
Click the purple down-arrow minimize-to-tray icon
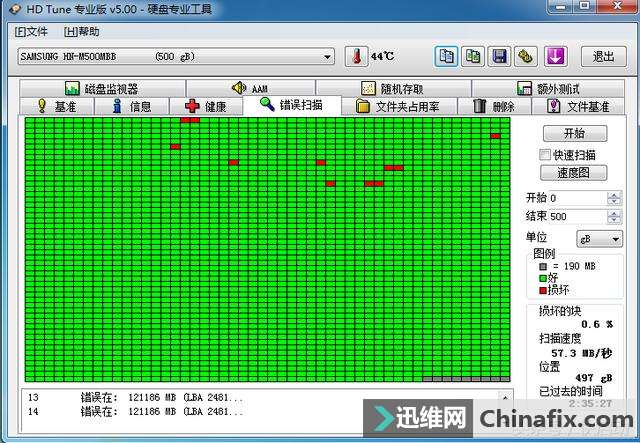(x=556, y=56)
